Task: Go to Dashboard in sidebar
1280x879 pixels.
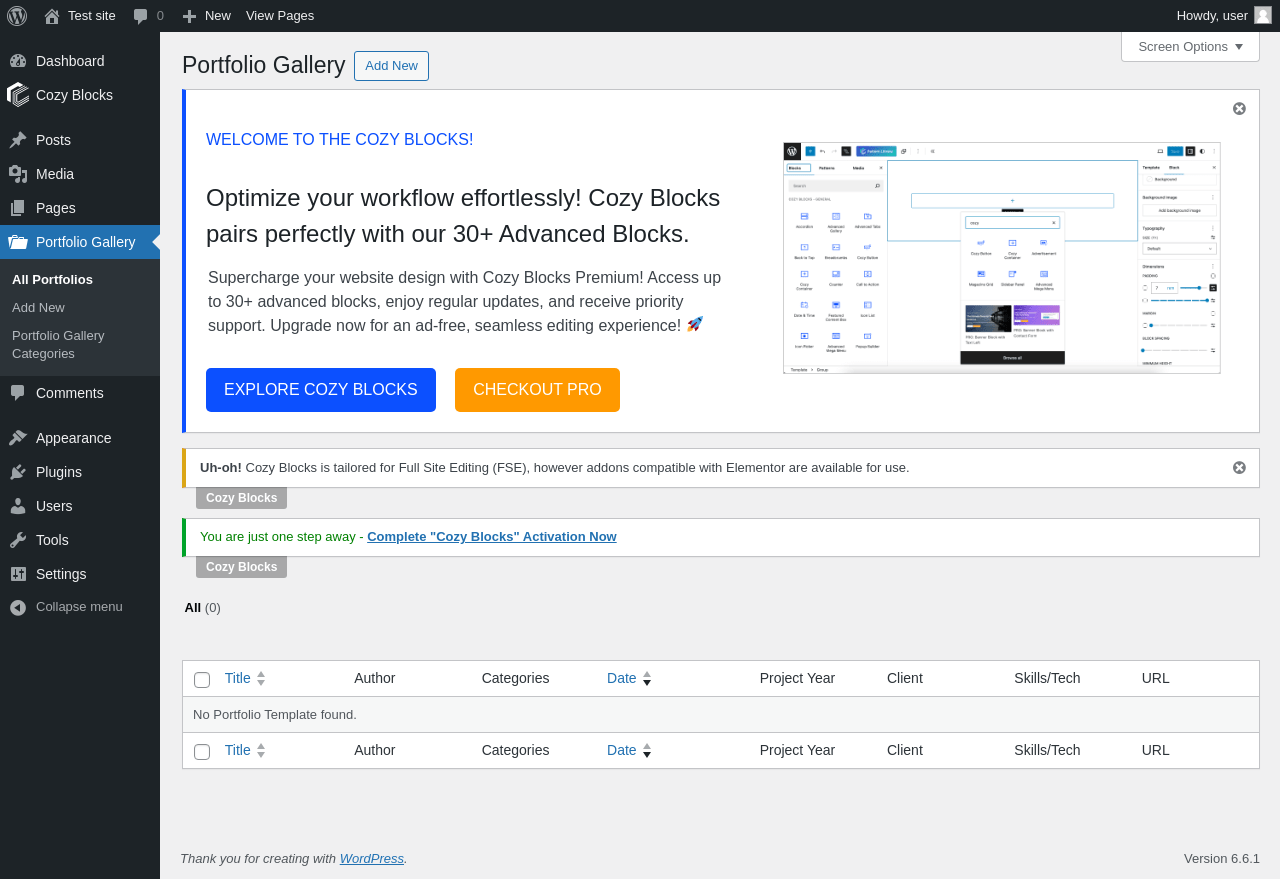Action: [80, 61]
